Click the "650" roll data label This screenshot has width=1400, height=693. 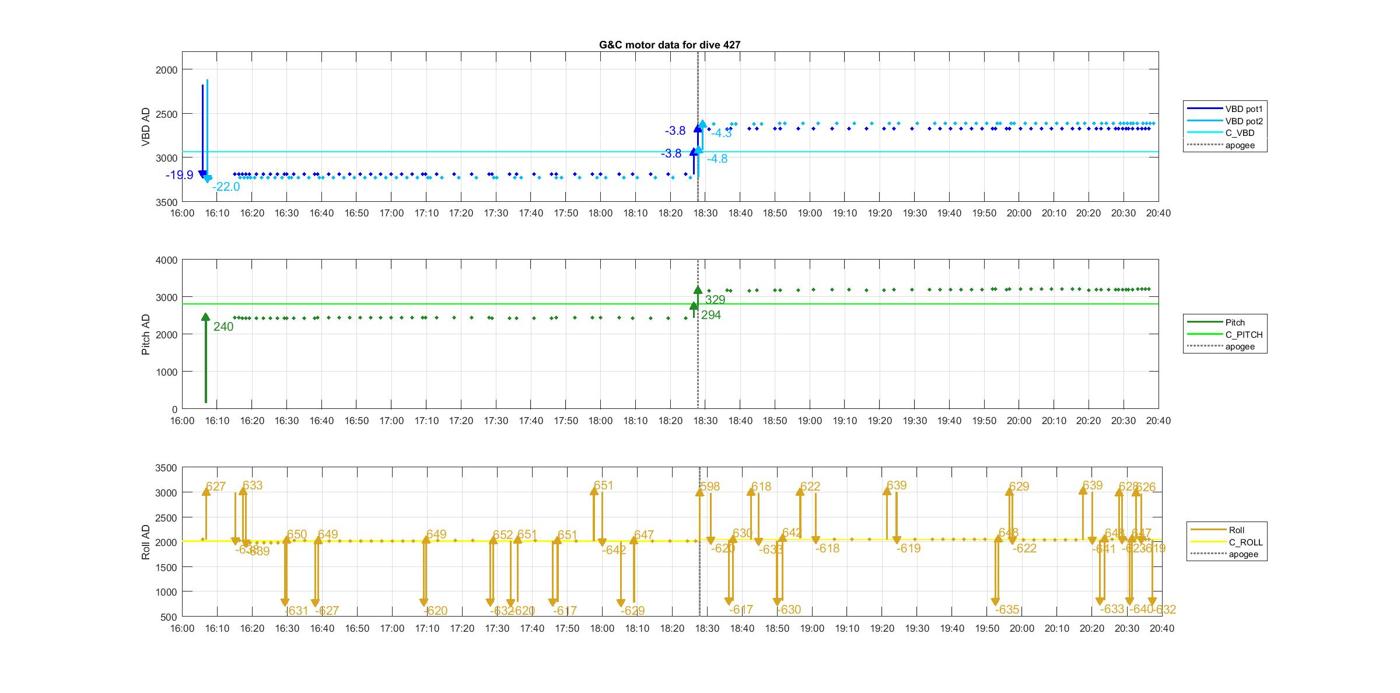pos(297,535)
